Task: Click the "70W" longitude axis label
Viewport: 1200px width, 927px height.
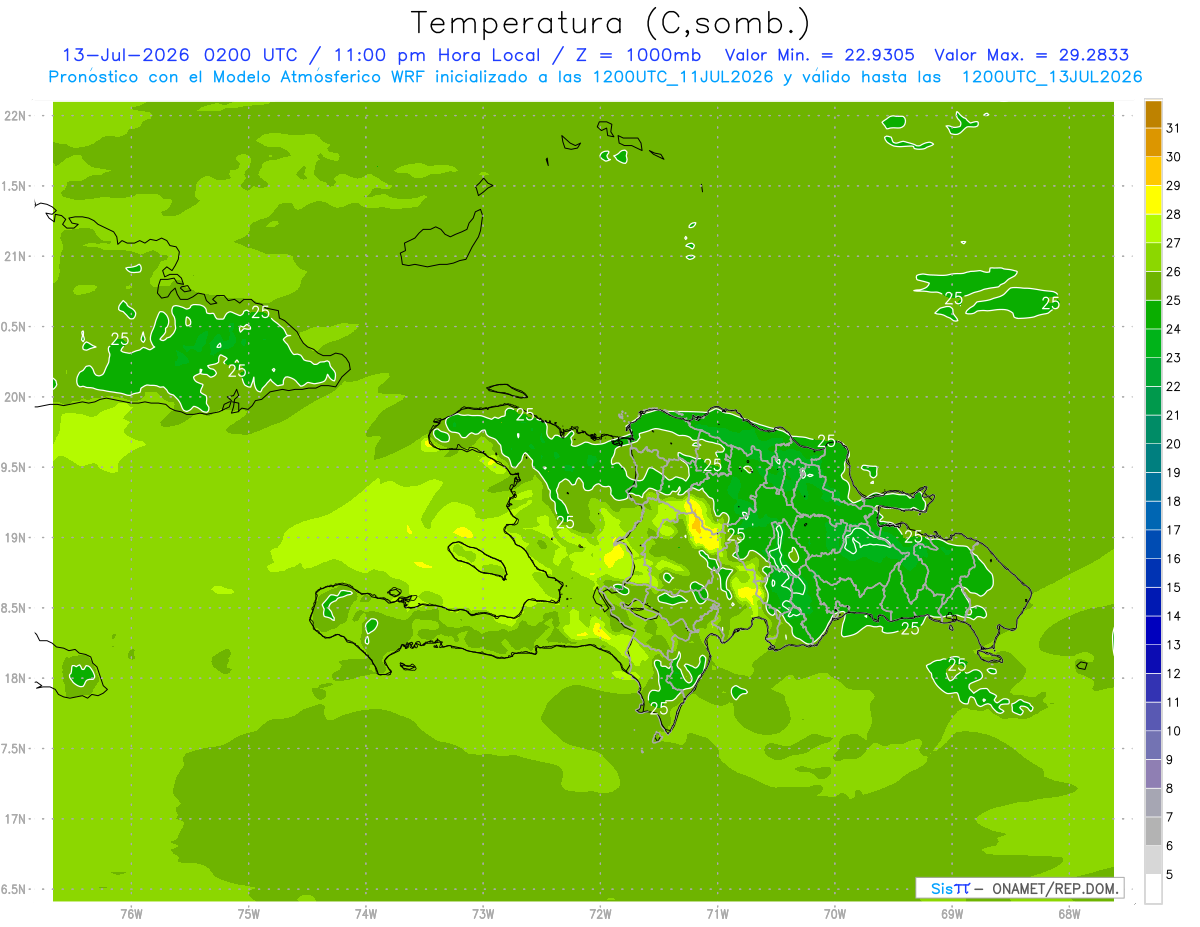Action: click(x=835, y=914)
